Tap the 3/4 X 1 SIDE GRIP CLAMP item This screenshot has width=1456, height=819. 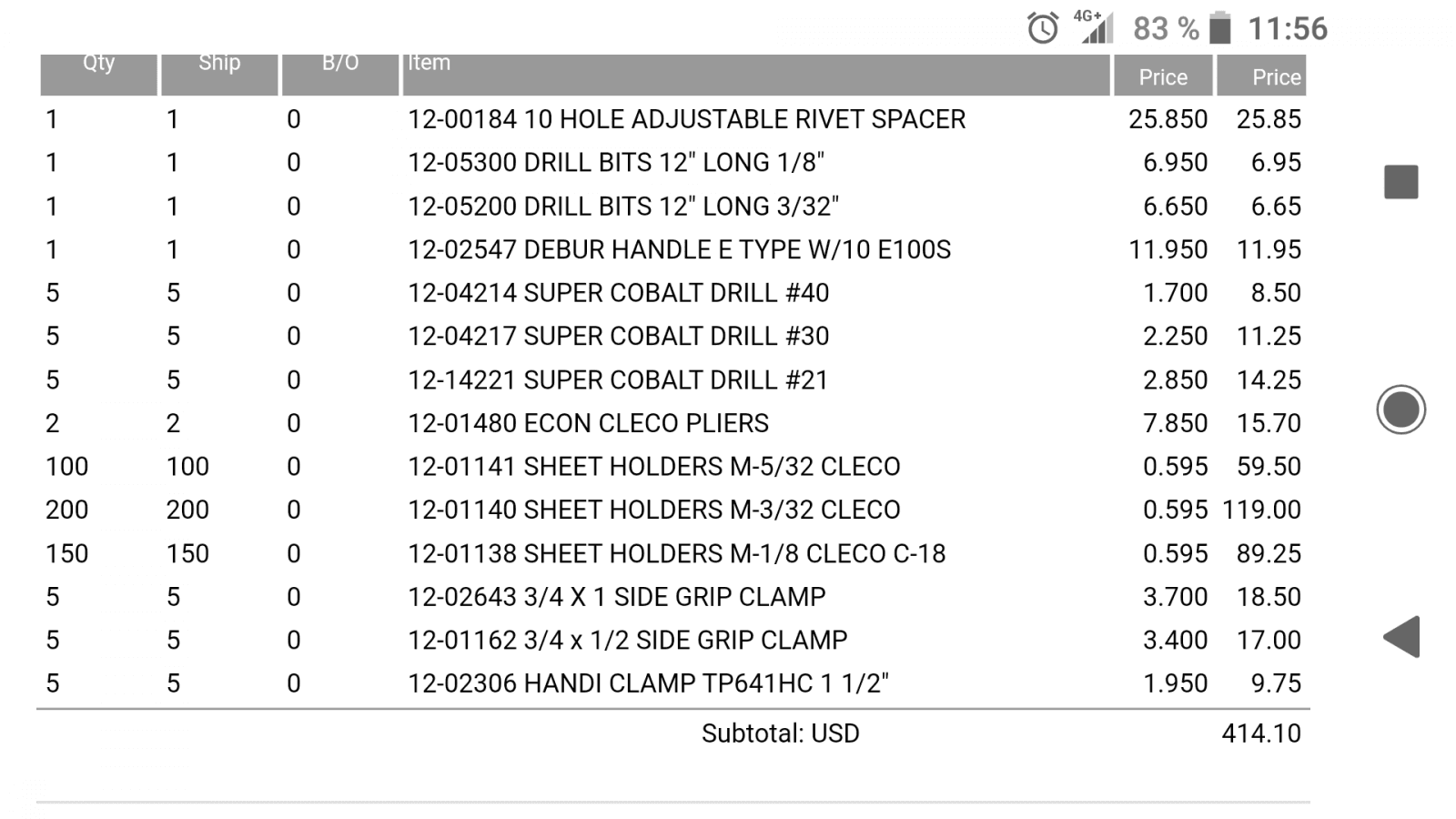coord(616,597)
